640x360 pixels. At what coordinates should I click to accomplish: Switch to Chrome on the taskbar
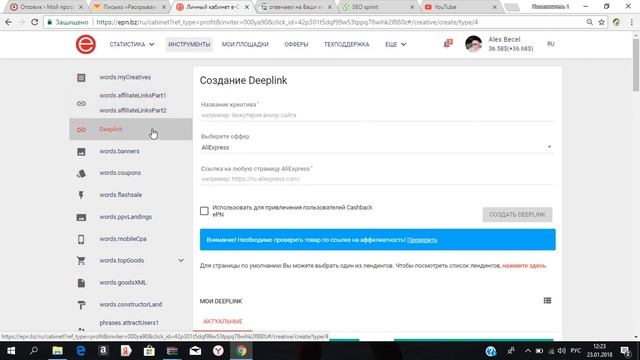pos(241,351)
